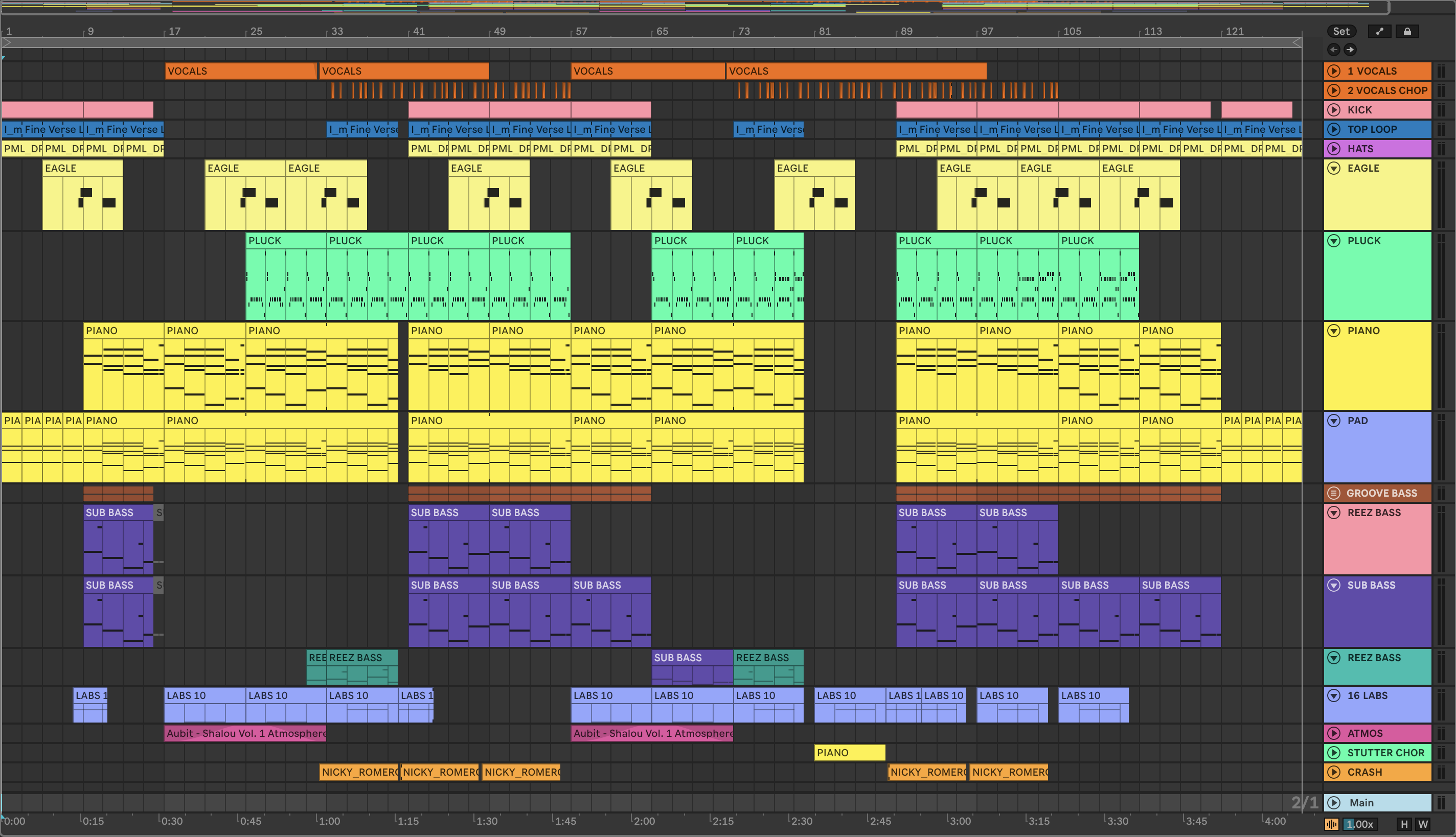Collapse the teal REEZ BASS track

click(x=1334, y=658)
